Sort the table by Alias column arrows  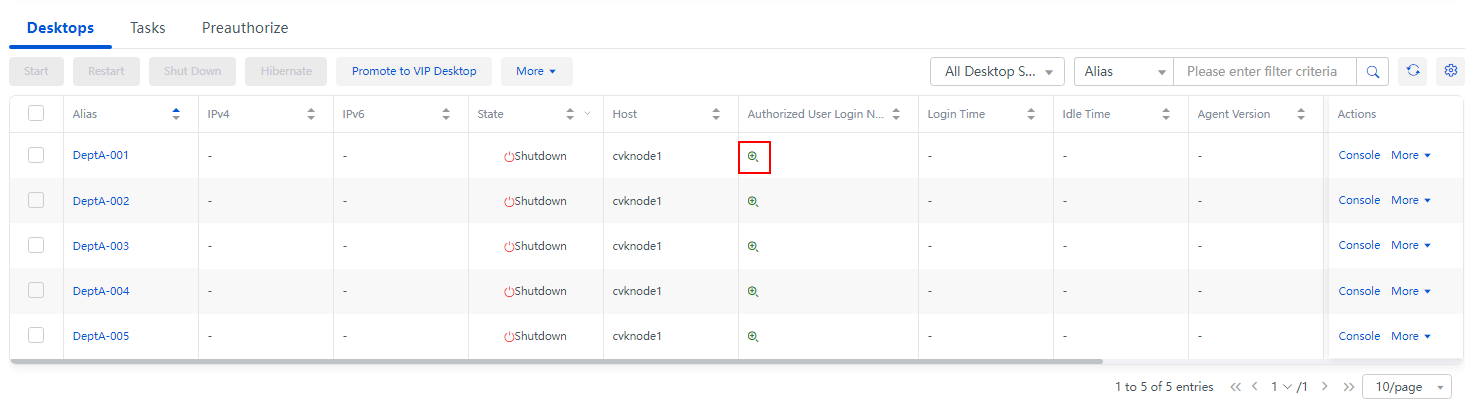[x=177, y=114]
